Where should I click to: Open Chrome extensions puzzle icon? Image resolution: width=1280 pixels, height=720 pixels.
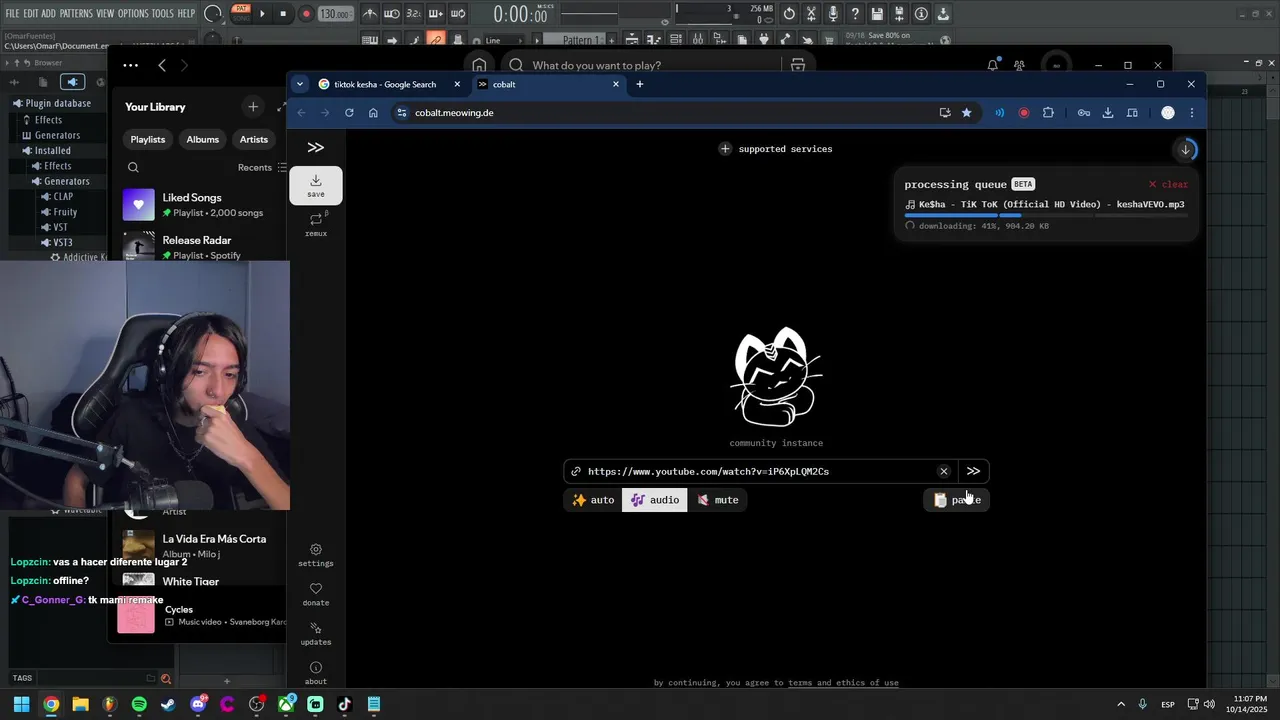coord(1048,113)
